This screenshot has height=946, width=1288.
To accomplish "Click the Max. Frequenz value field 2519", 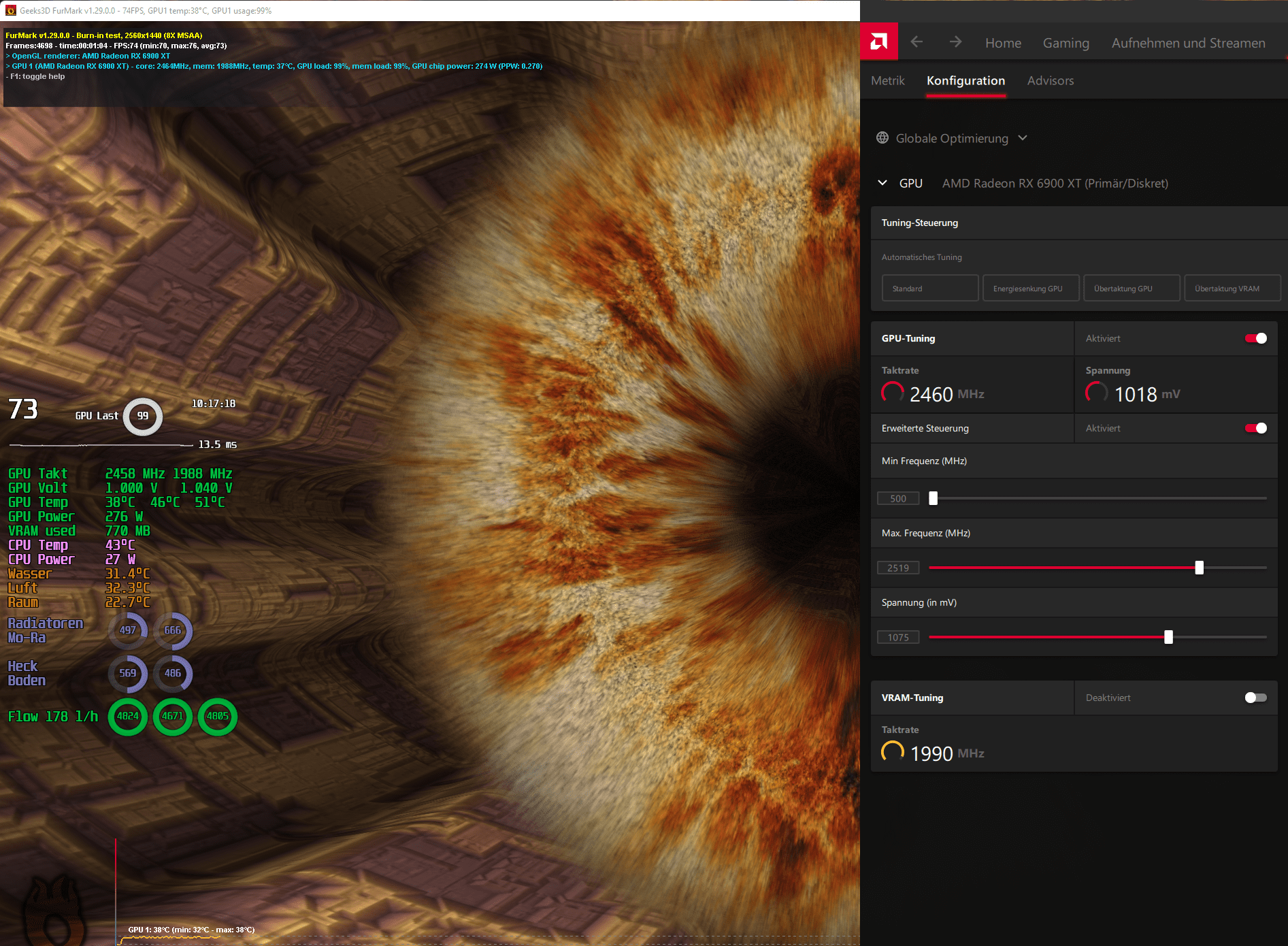I will point(898,568).
